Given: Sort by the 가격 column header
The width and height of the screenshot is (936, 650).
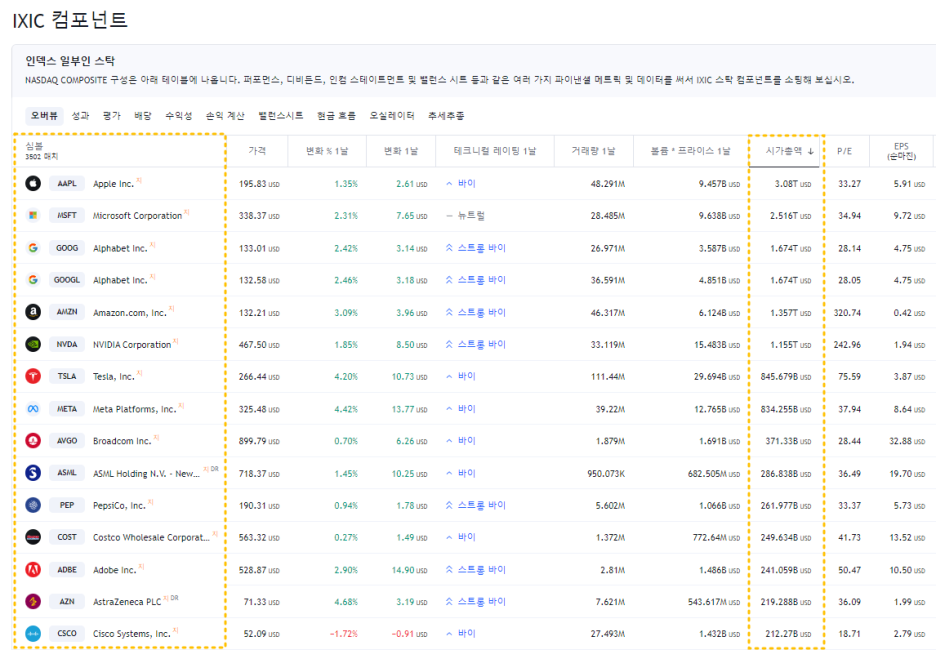Looking at the screenshot, I should 257,151.
